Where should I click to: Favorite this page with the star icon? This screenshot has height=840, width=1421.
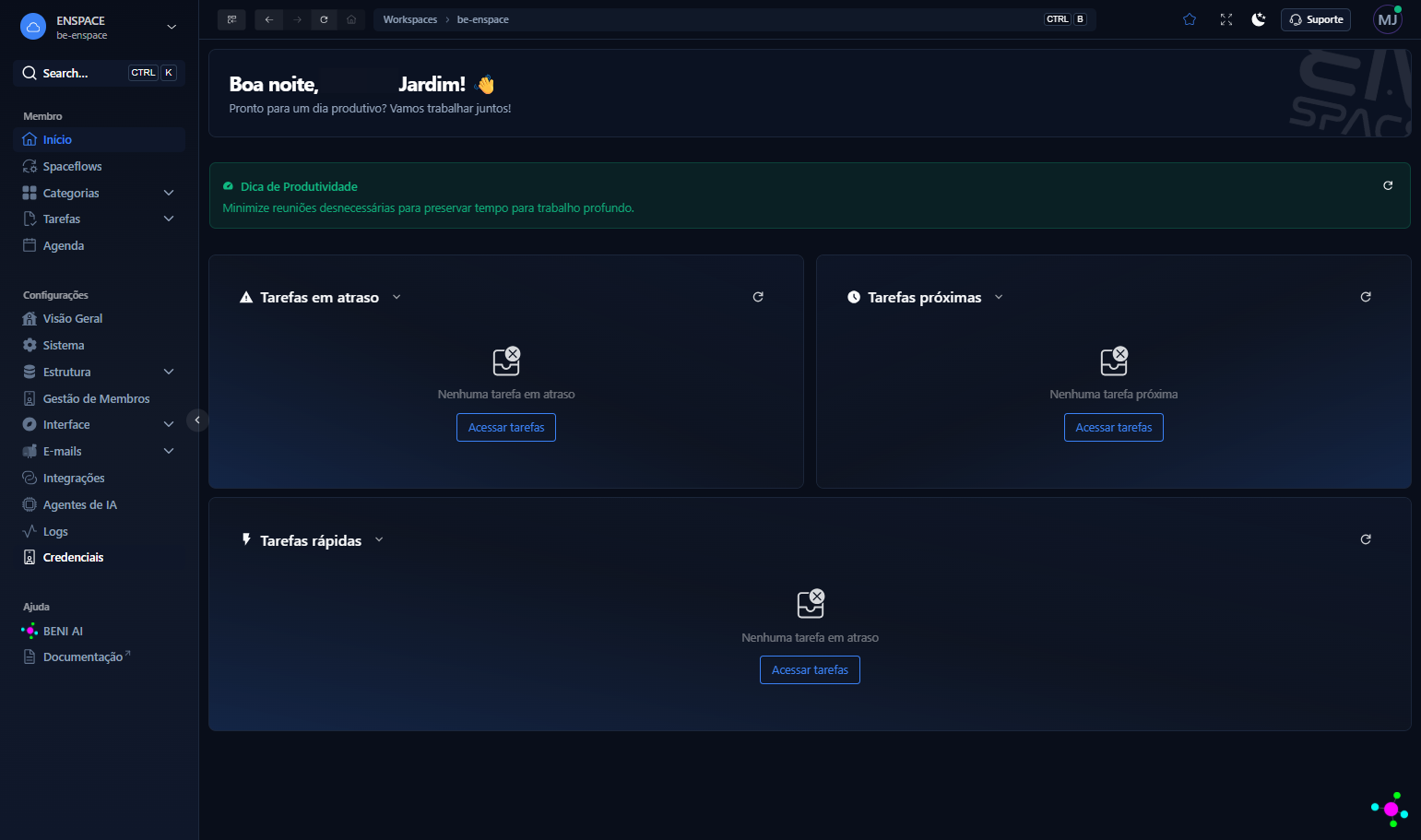point(1190,19)
